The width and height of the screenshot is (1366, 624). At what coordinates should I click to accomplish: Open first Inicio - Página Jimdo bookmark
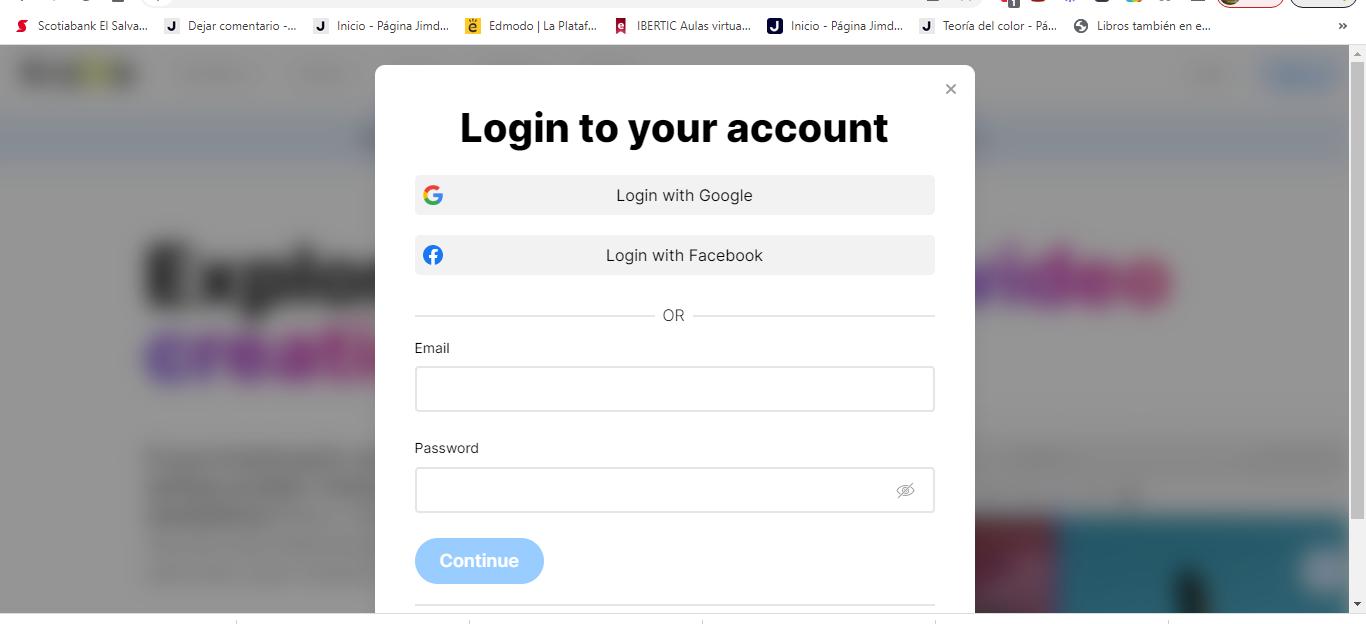[382, 26]
